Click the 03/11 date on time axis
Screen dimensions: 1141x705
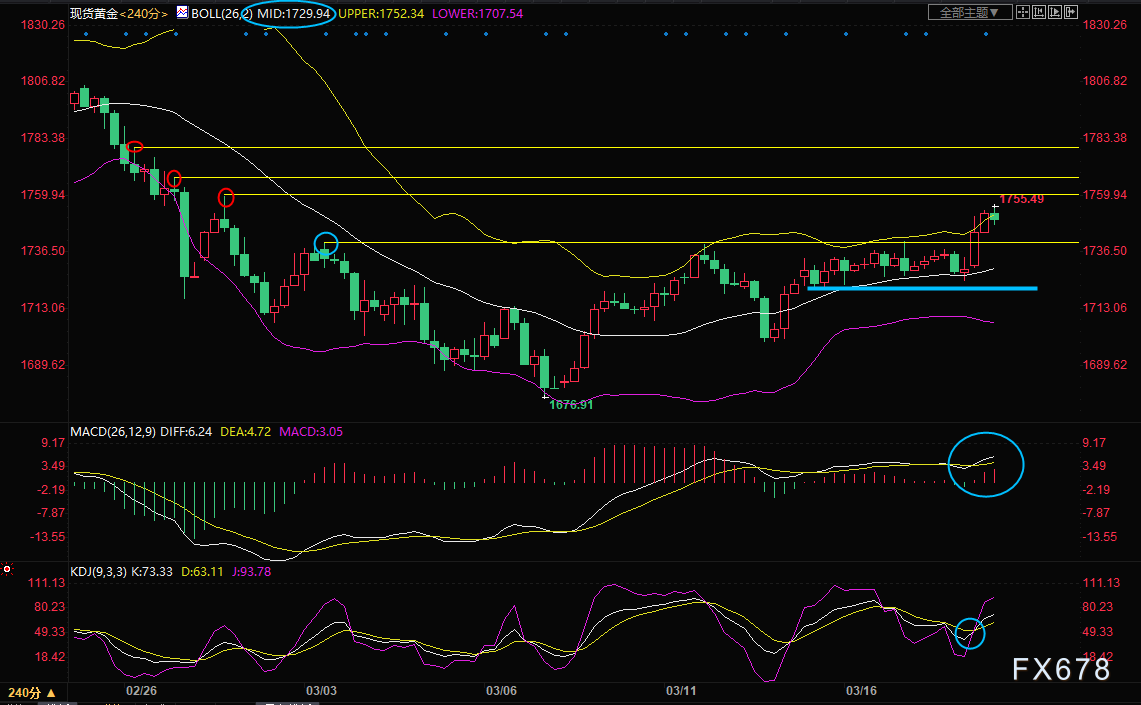(x=680, y=691)
